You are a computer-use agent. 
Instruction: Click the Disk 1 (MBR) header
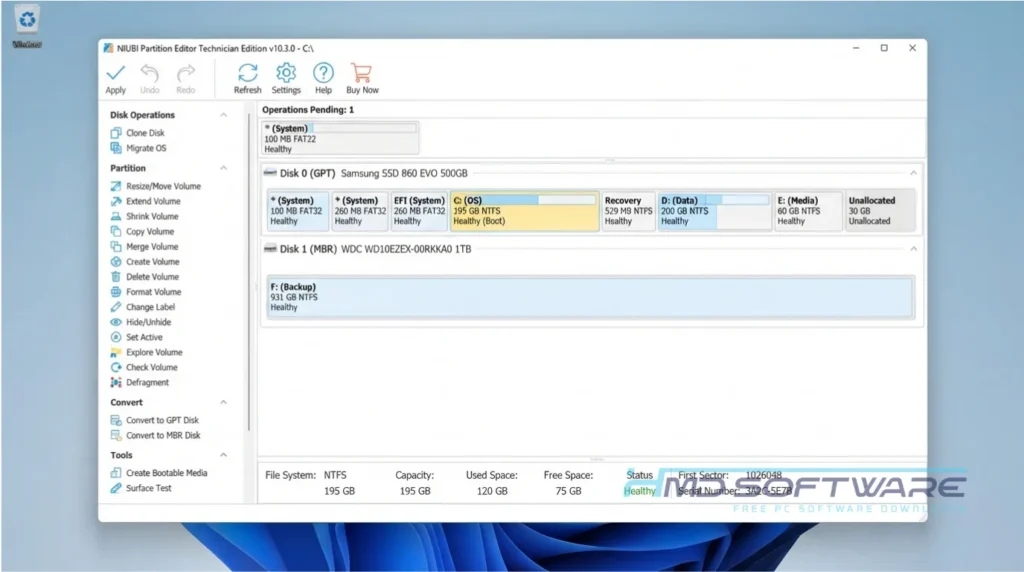(368, 249)
